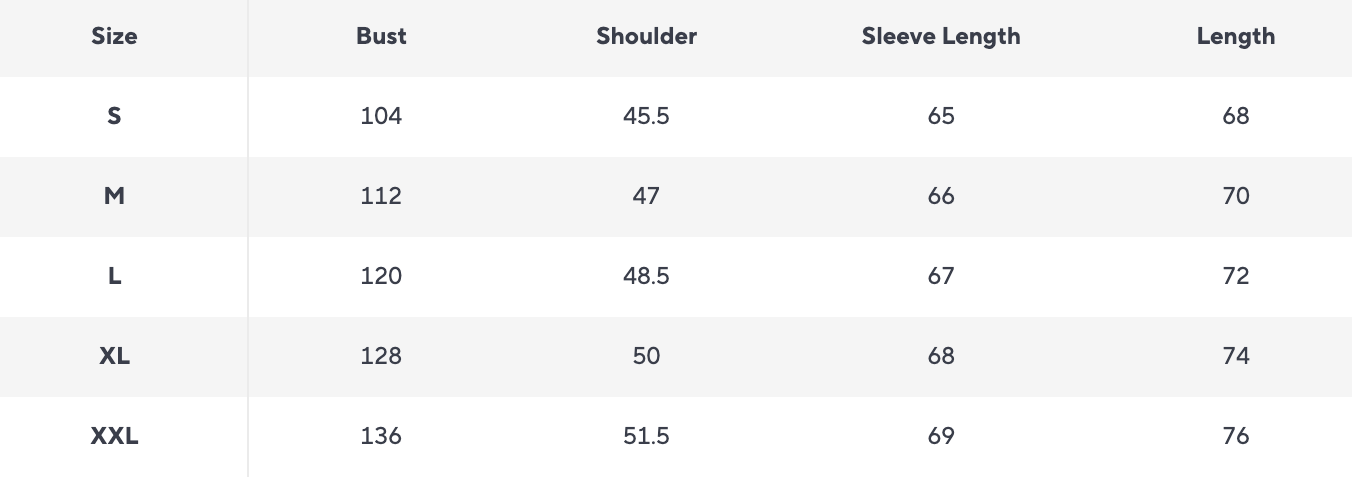Select the M size row label
Screen dimensions: 1352x478
[x=114, y=196]
